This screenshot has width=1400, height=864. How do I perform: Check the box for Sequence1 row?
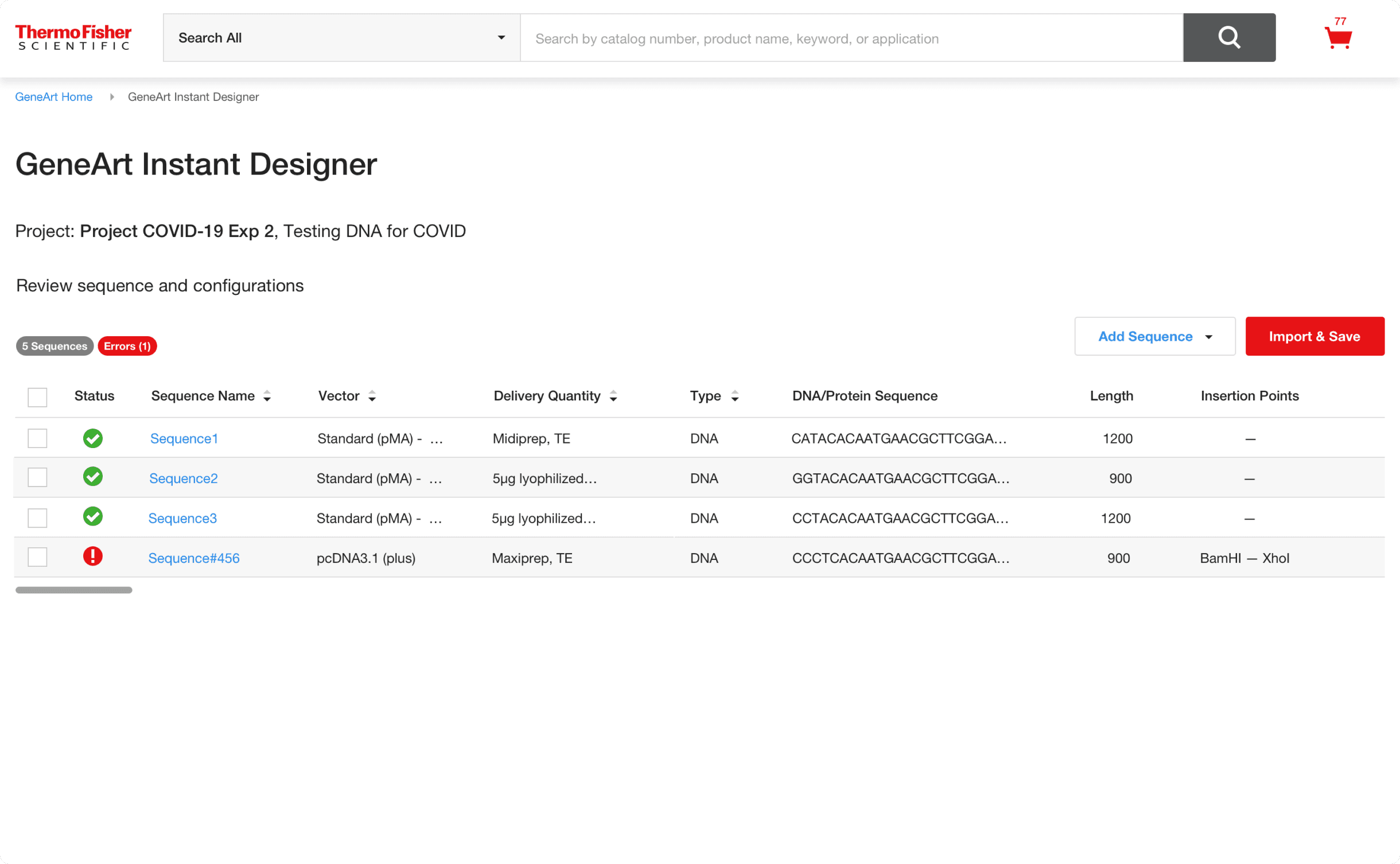tap(37, 438)
